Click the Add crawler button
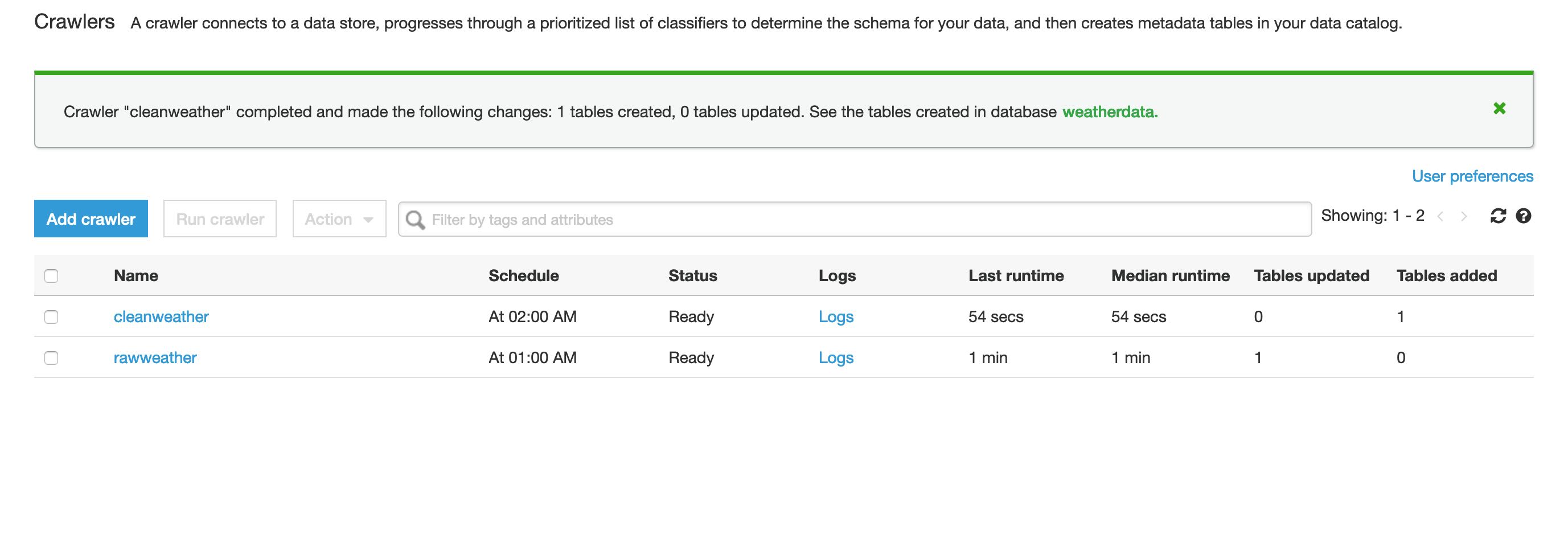The height and width of the screenshot is (535, 1568). (91, 219)
